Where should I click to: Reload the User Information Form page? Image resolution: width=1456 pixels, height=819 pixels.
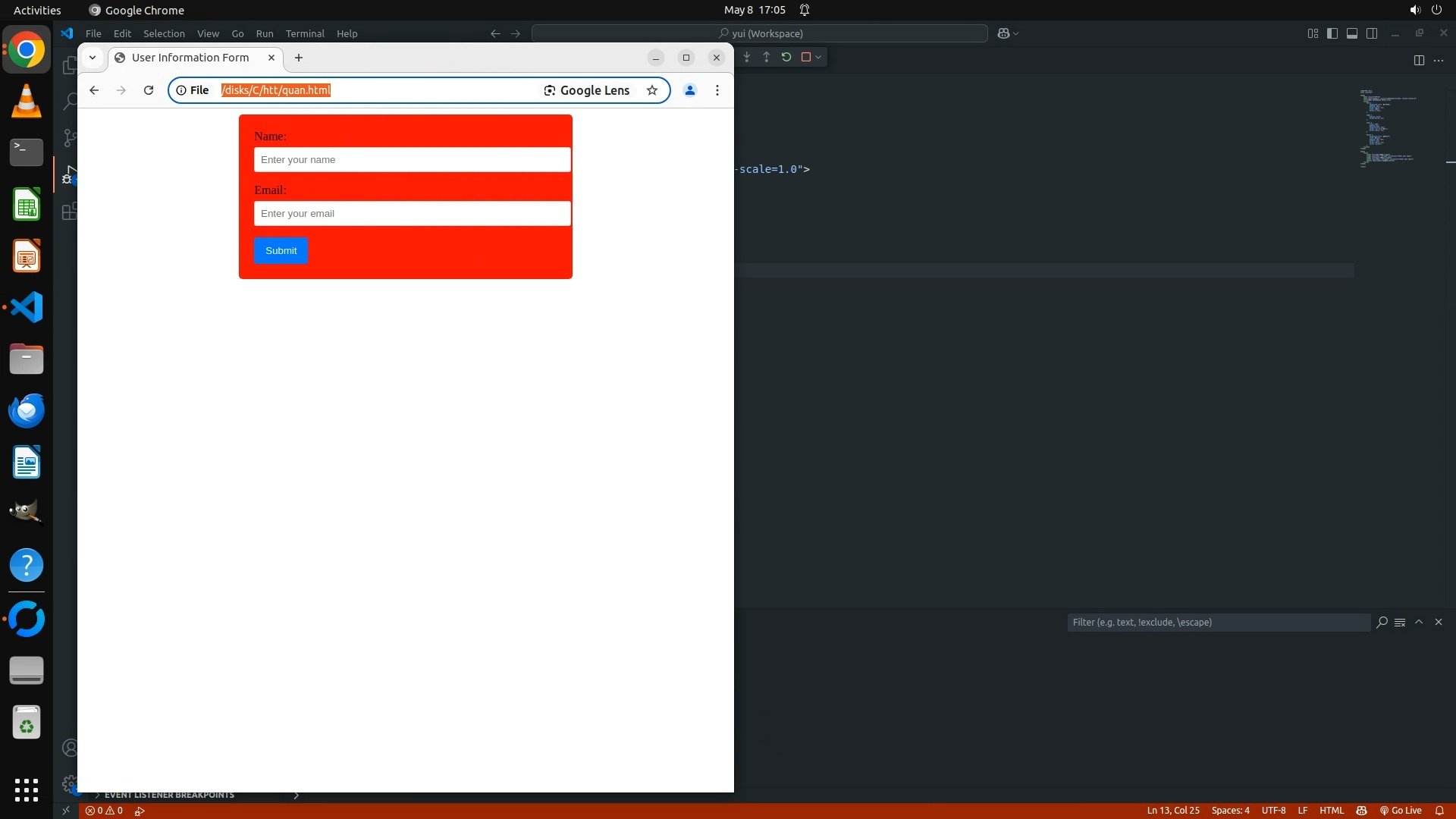tap(149, 90)
